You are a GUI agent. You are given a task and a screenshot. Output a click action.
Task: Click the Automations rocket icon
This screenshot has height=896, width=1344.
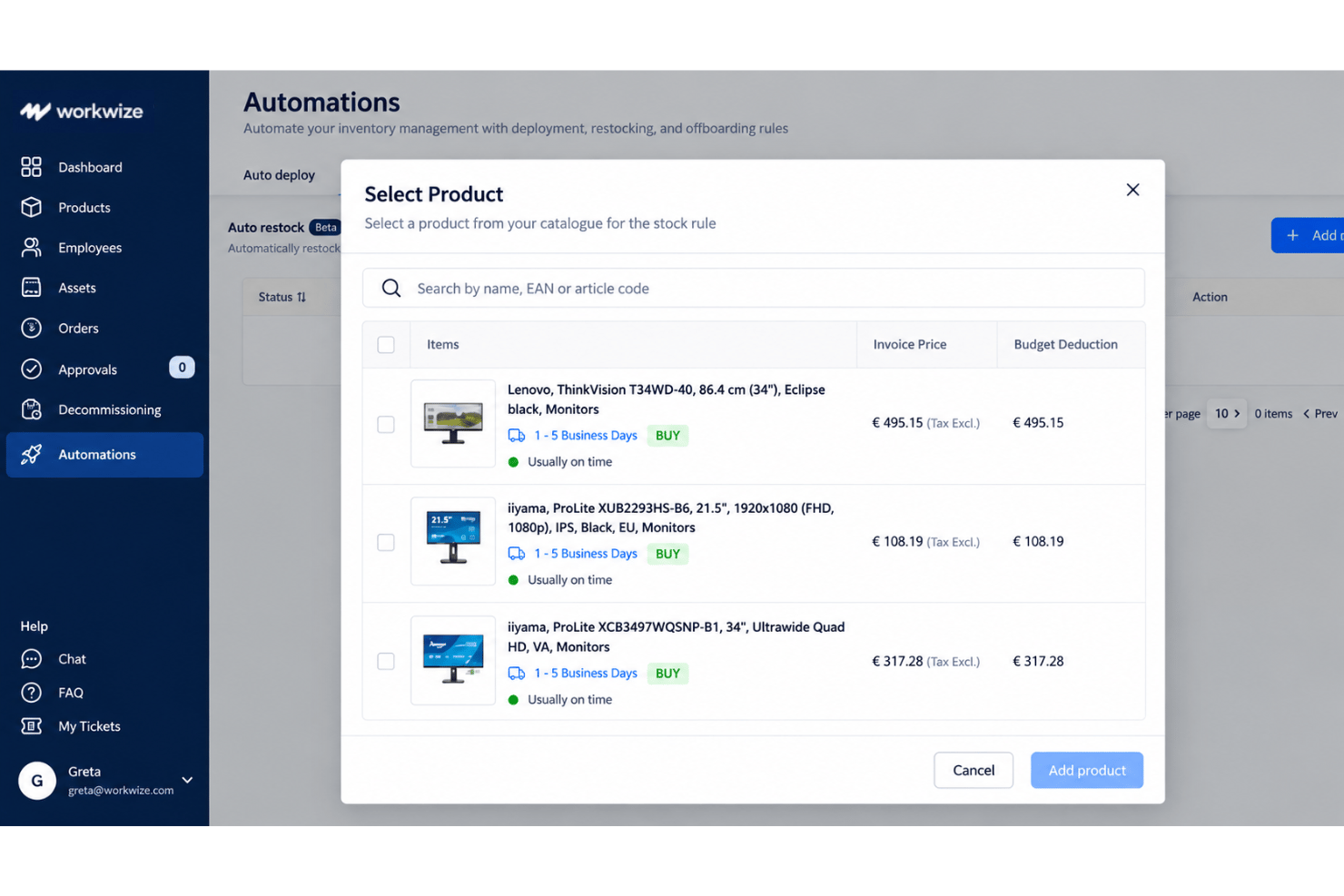31,454
